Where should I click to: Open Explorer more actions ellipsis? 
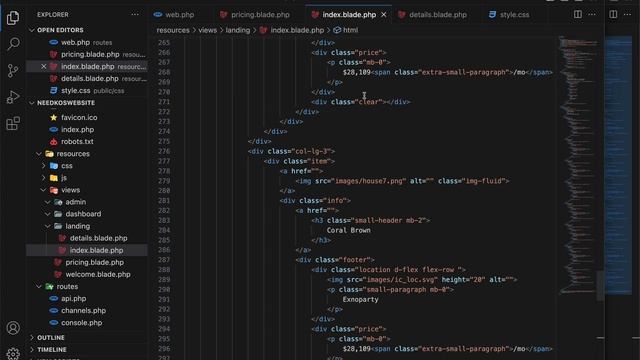coord(135,14)
